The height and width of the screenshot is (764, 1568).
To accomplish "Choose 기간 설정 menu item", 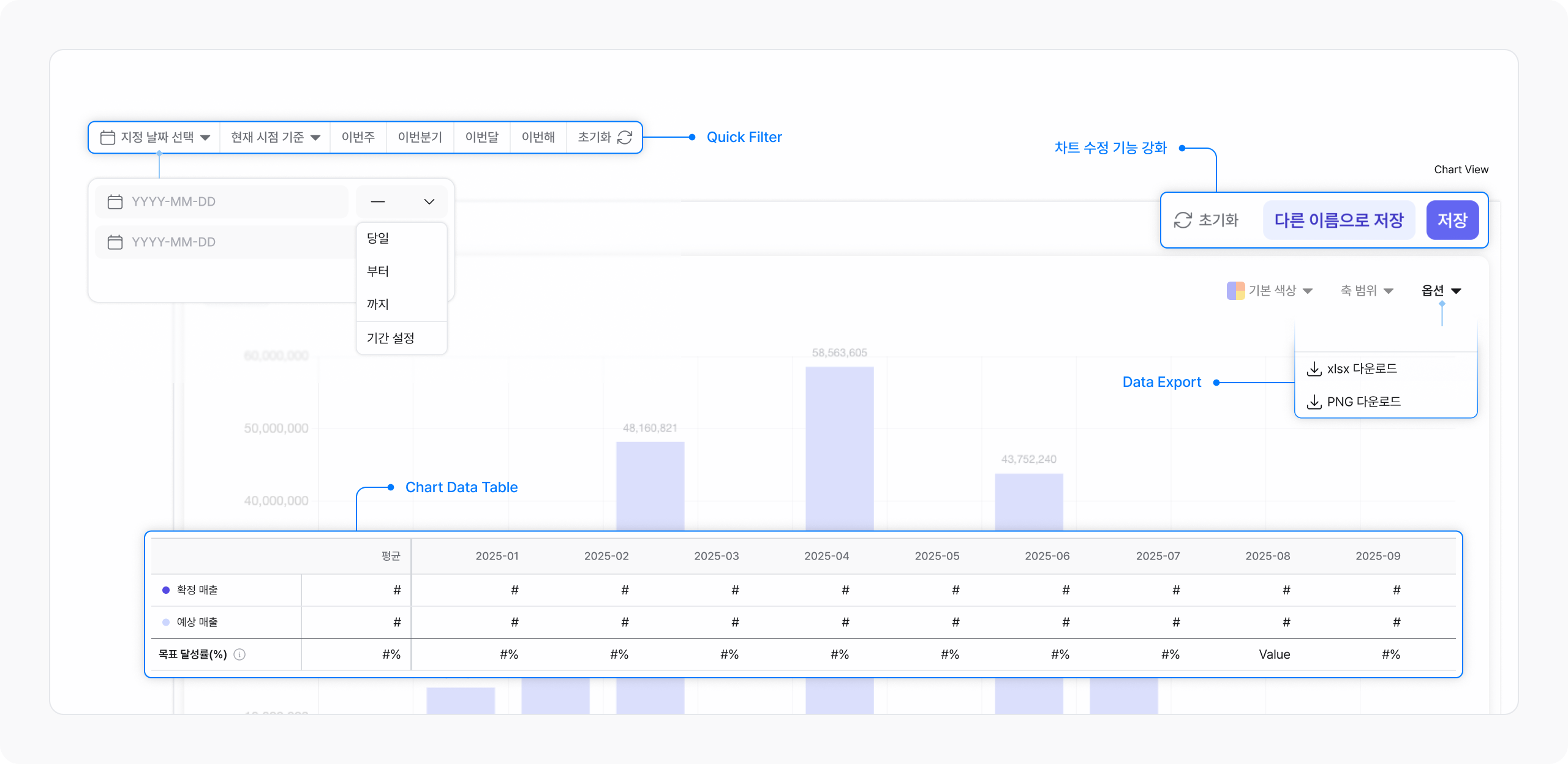I will click(x=391, y=338).
